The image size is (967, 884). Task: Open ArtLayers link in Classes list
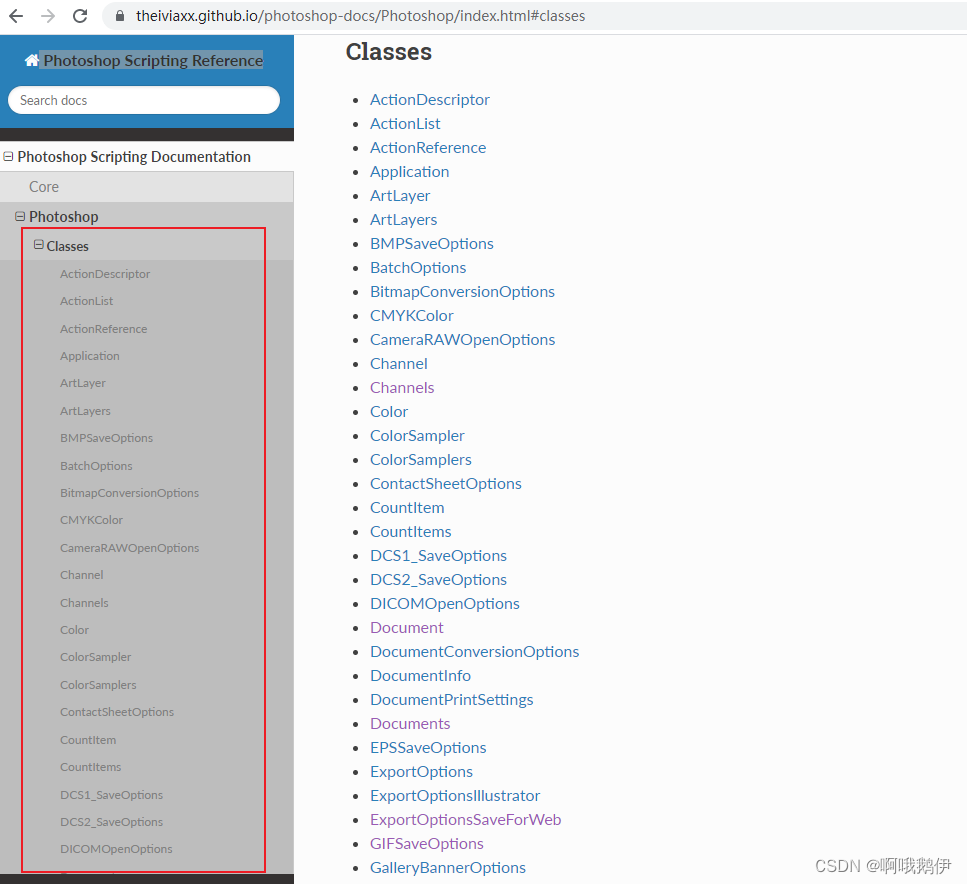[x=403, y=220]
